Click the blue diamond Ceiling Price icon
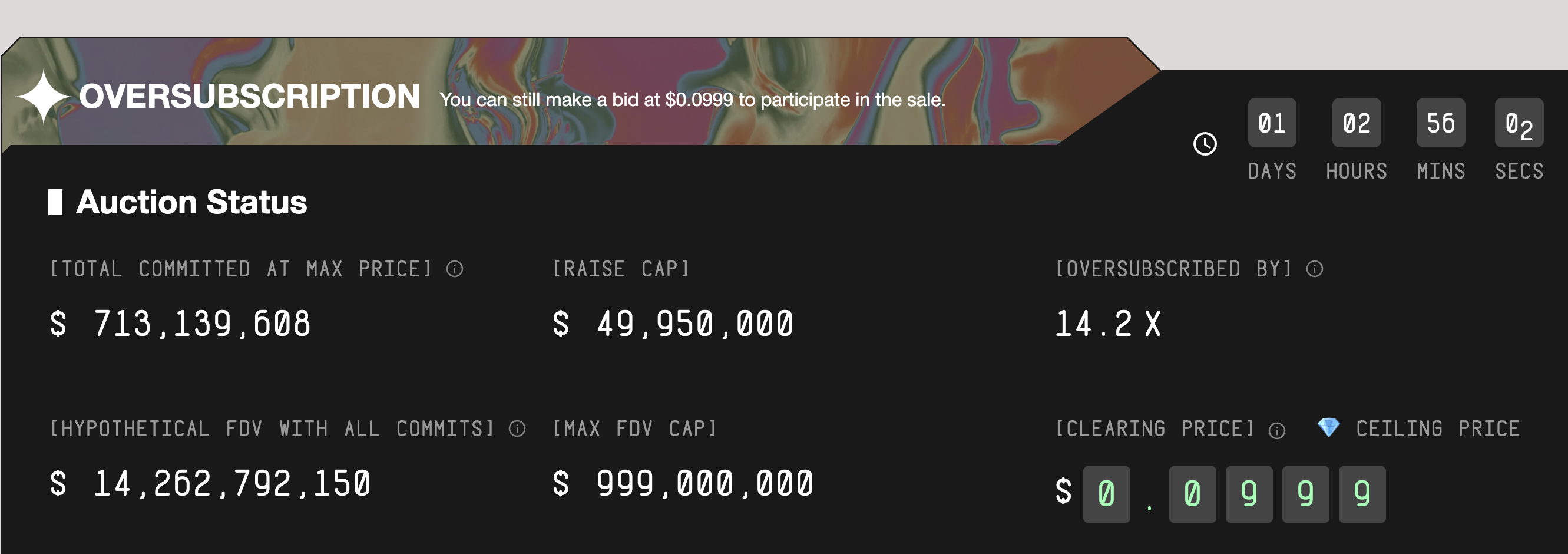Image resolution: width=1568 pixels, height=554 pixels. pyautogui.click(x=1328, y=427)
